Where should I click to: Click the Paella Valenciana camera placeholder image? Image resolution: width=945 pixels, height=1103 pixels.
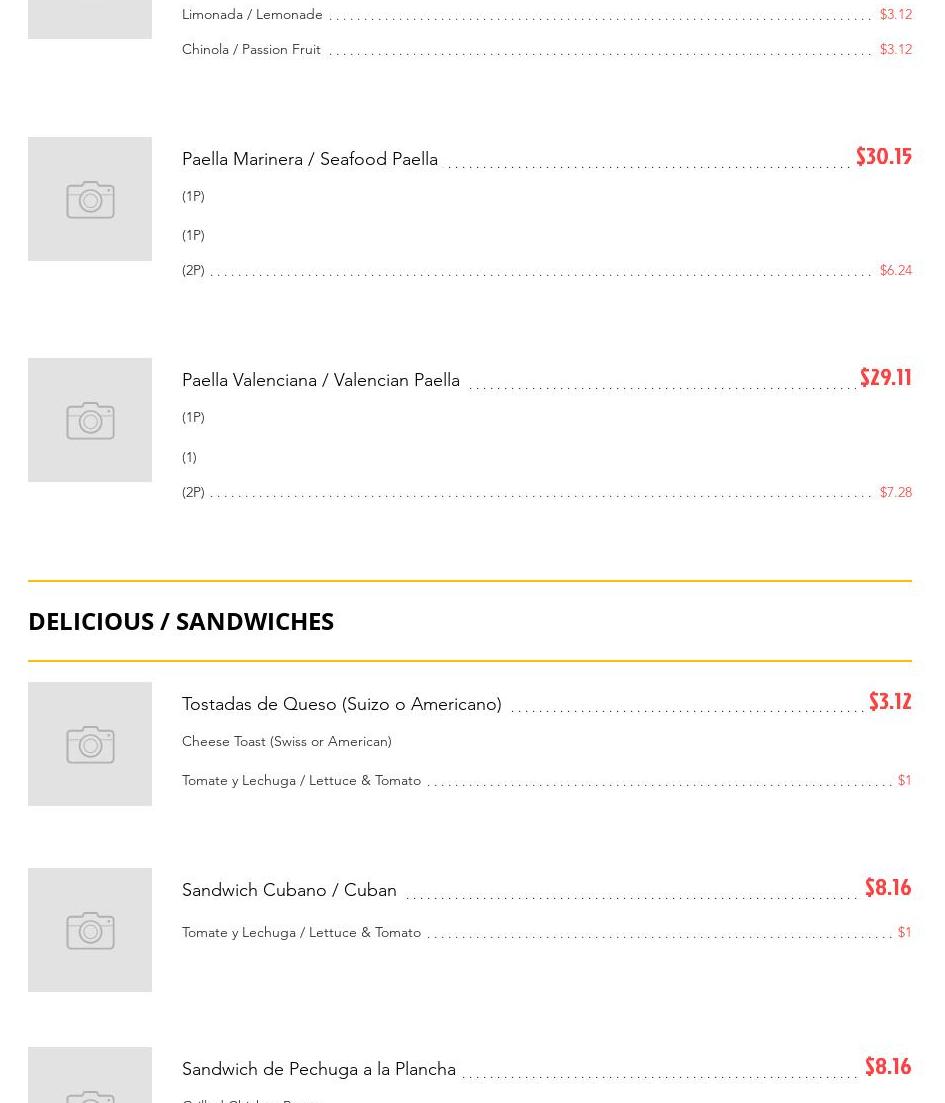point(90,420)
